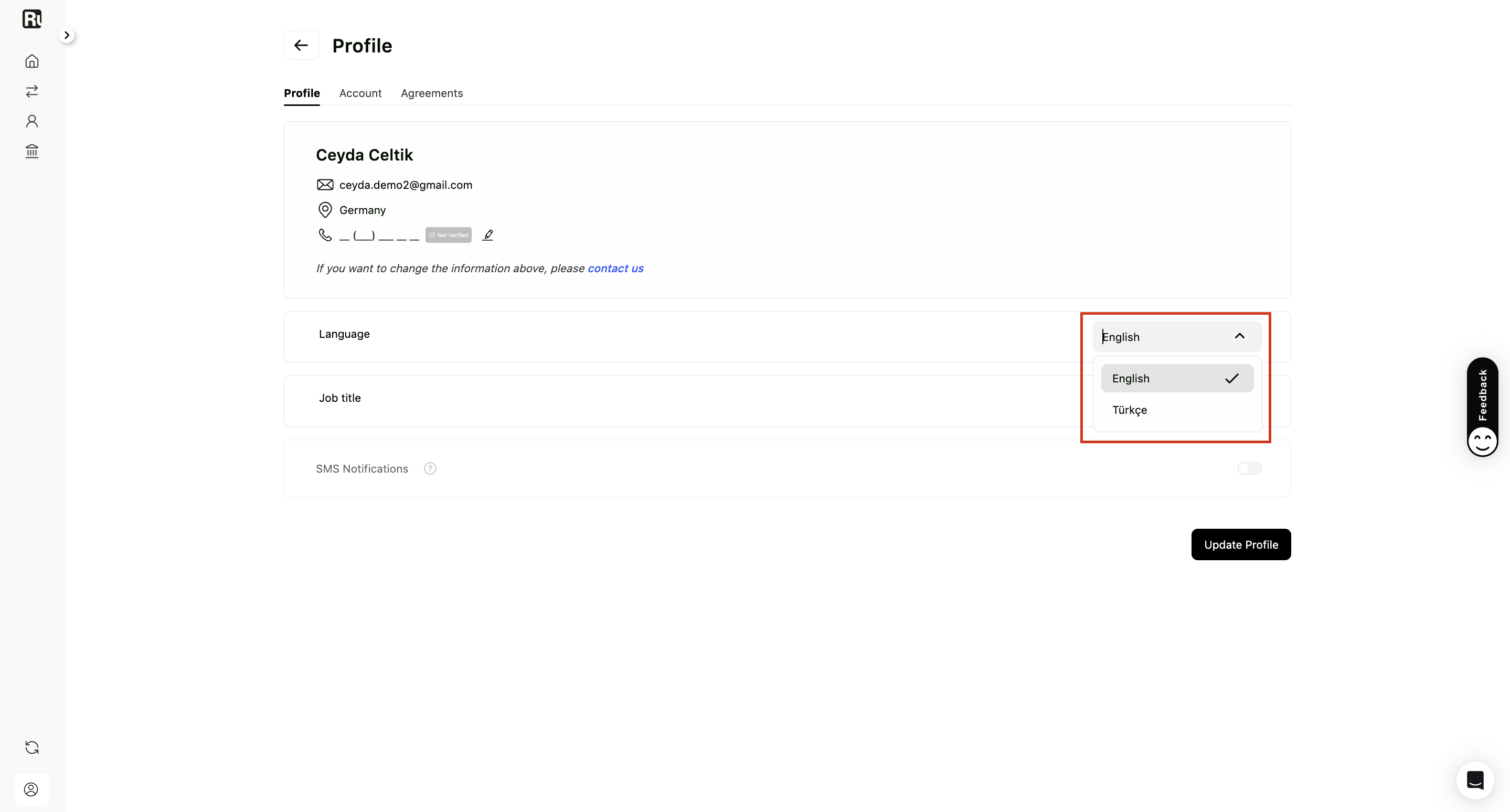This screenshot has height=812, width=1510.
Task: Click the back arrow next to Profile
Action: coord(301,45)
